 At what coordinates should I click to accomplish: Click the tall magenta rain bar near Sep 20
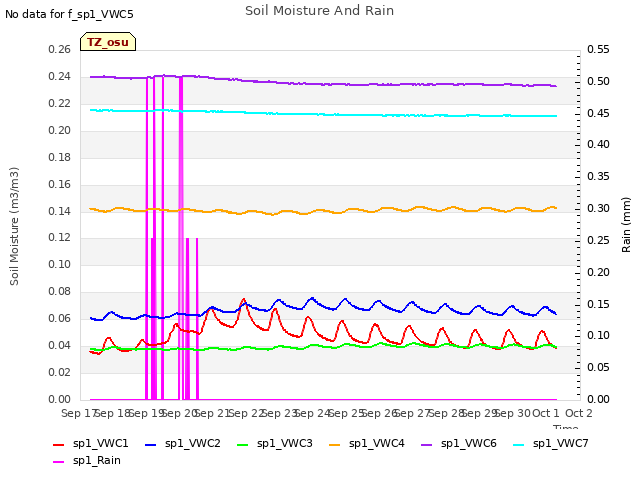coord(181,237)
